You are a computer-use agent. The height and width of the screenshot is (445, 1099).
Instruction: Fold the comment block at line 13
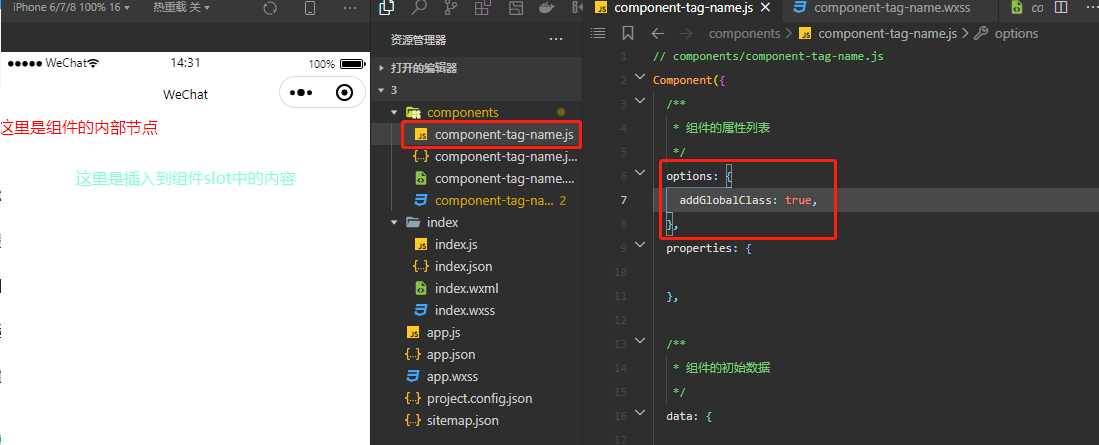(x=639, y=340)
